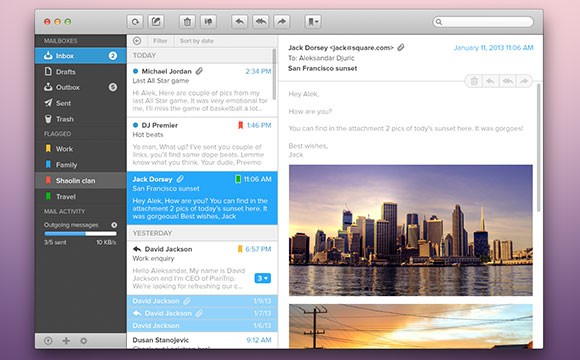The height and width of the screenshot is (360, 580).
Task: Open the Inbox mailbox
Action: click(x=80, y=56)
